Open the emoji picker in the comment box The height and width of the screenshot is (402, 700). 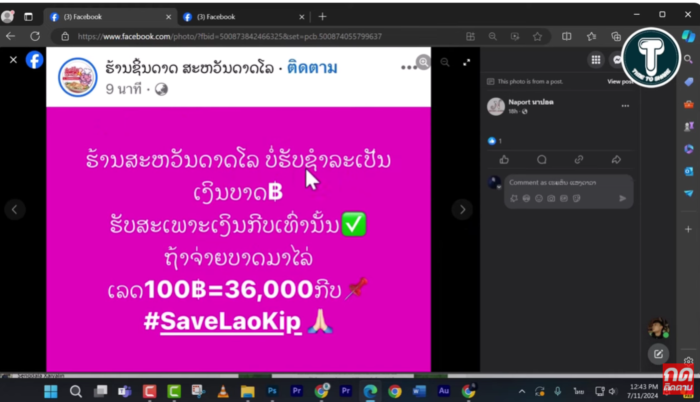539,198
